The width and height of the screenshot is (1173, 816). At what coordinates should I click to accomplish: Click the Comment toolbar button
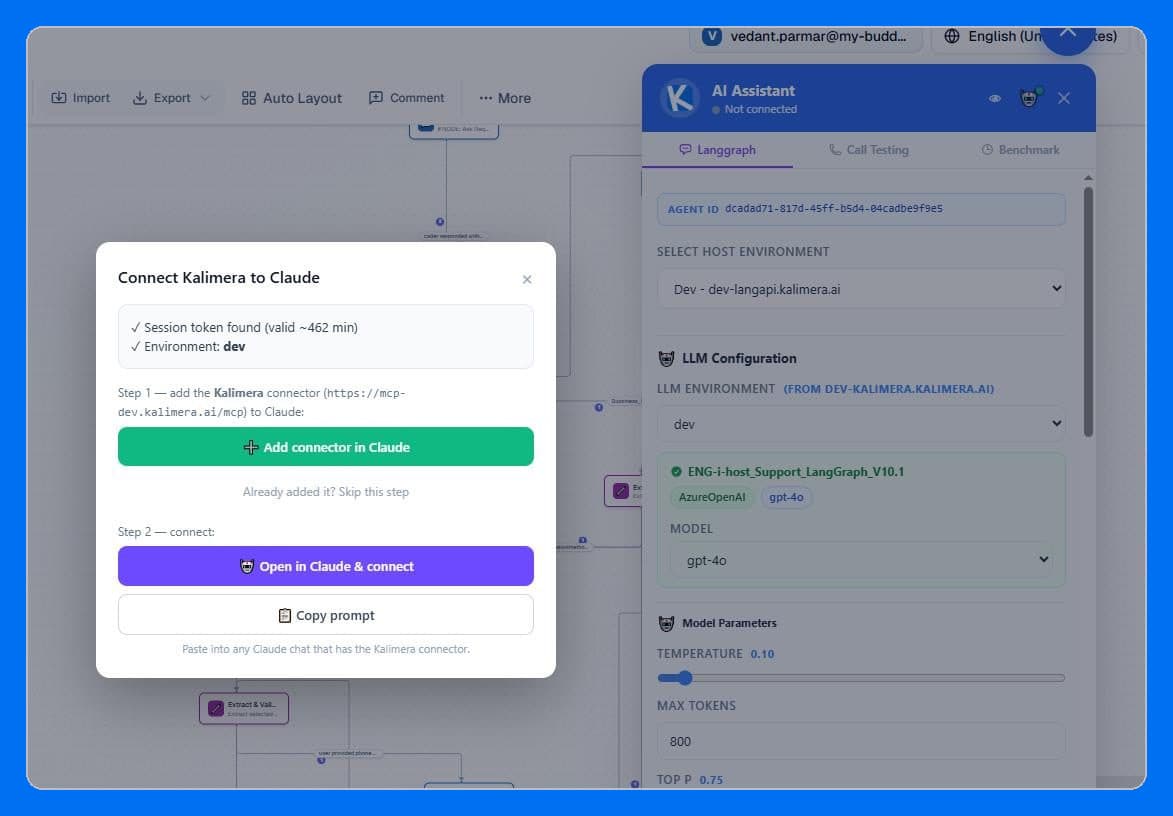pyautogui.click(x=406, y=98)
